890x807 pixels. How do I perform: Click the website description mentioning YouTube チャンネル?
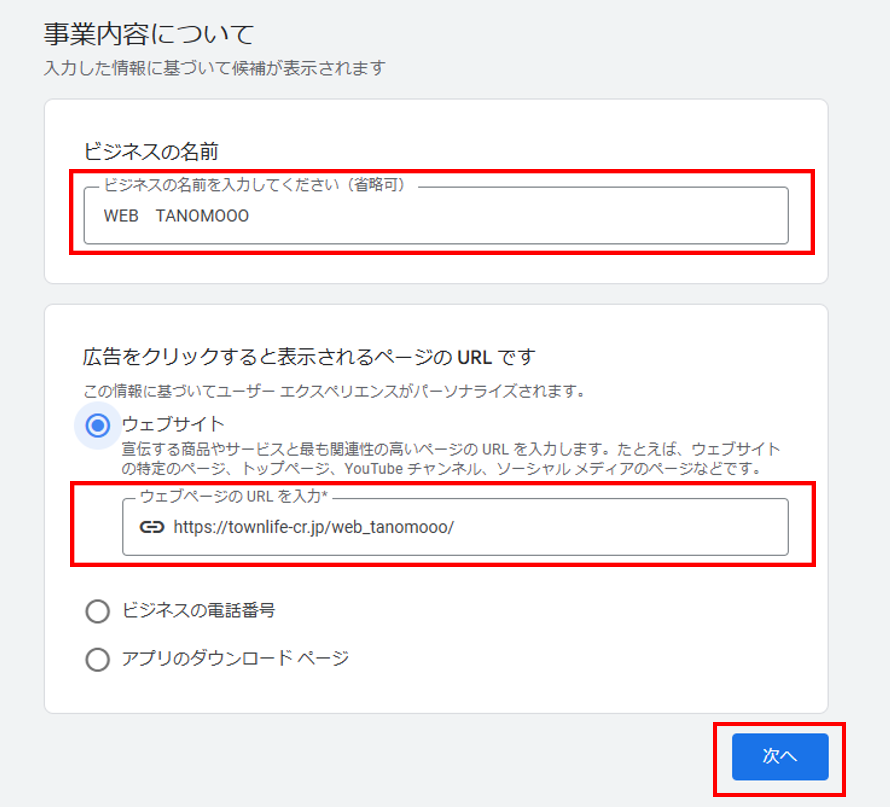pos(451,459)
